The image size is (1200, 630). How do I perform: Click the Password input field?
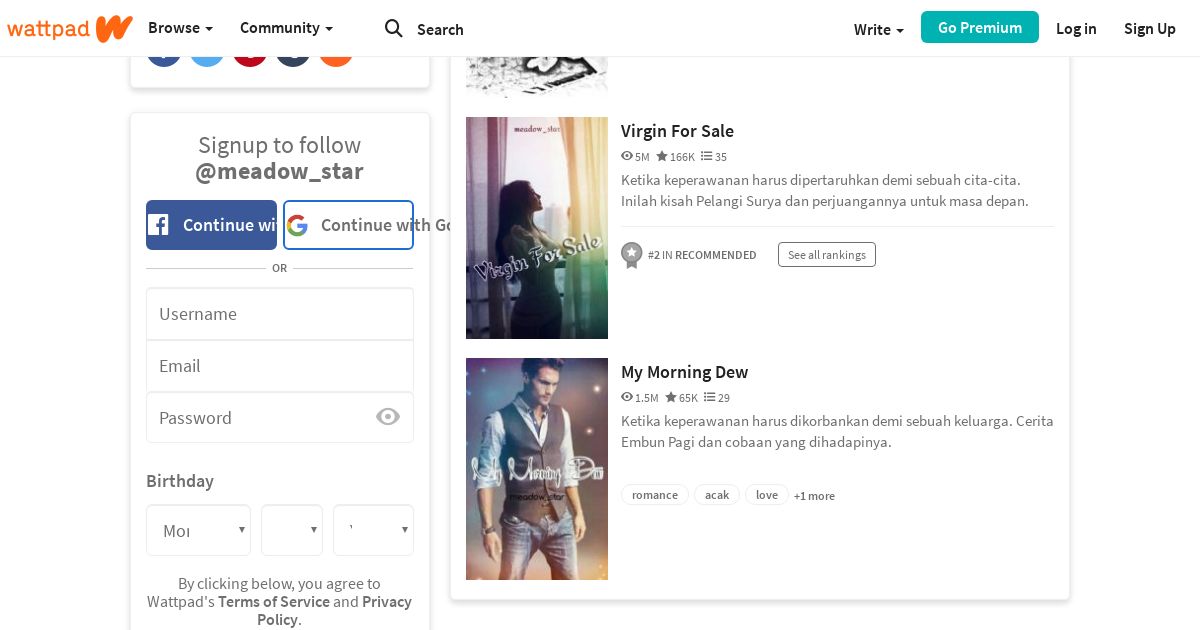280,417
